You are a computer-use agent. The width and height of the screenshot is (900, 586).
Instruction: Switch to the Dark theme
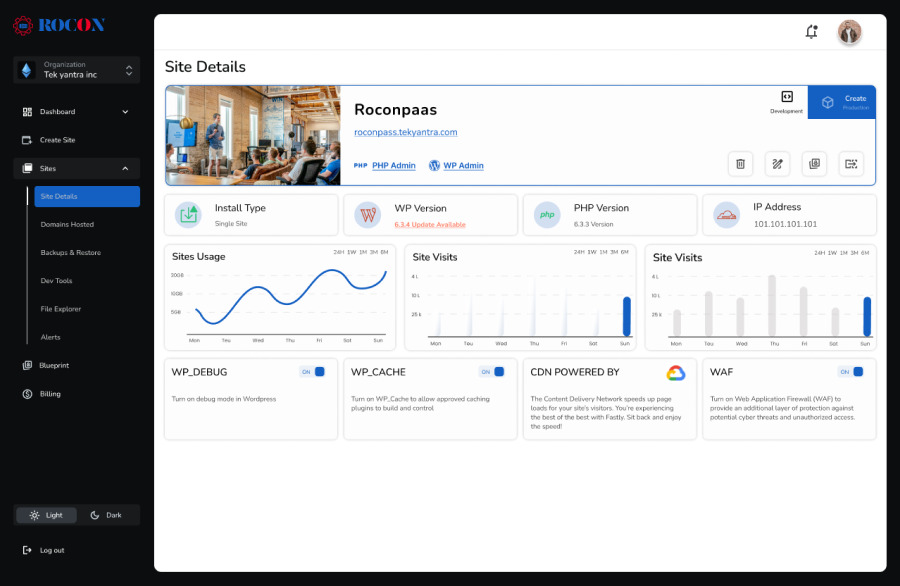pos(107,515)
